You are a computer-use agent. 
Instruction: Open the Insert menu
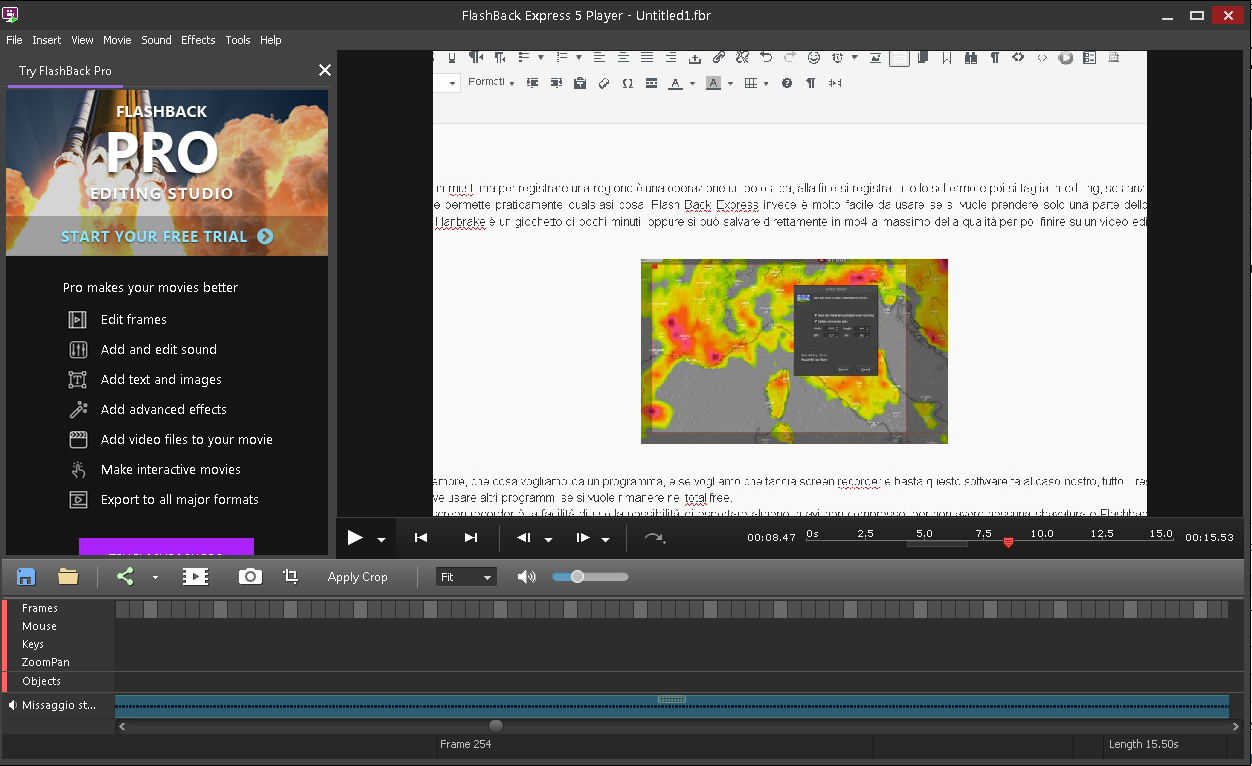coord(46,40)
